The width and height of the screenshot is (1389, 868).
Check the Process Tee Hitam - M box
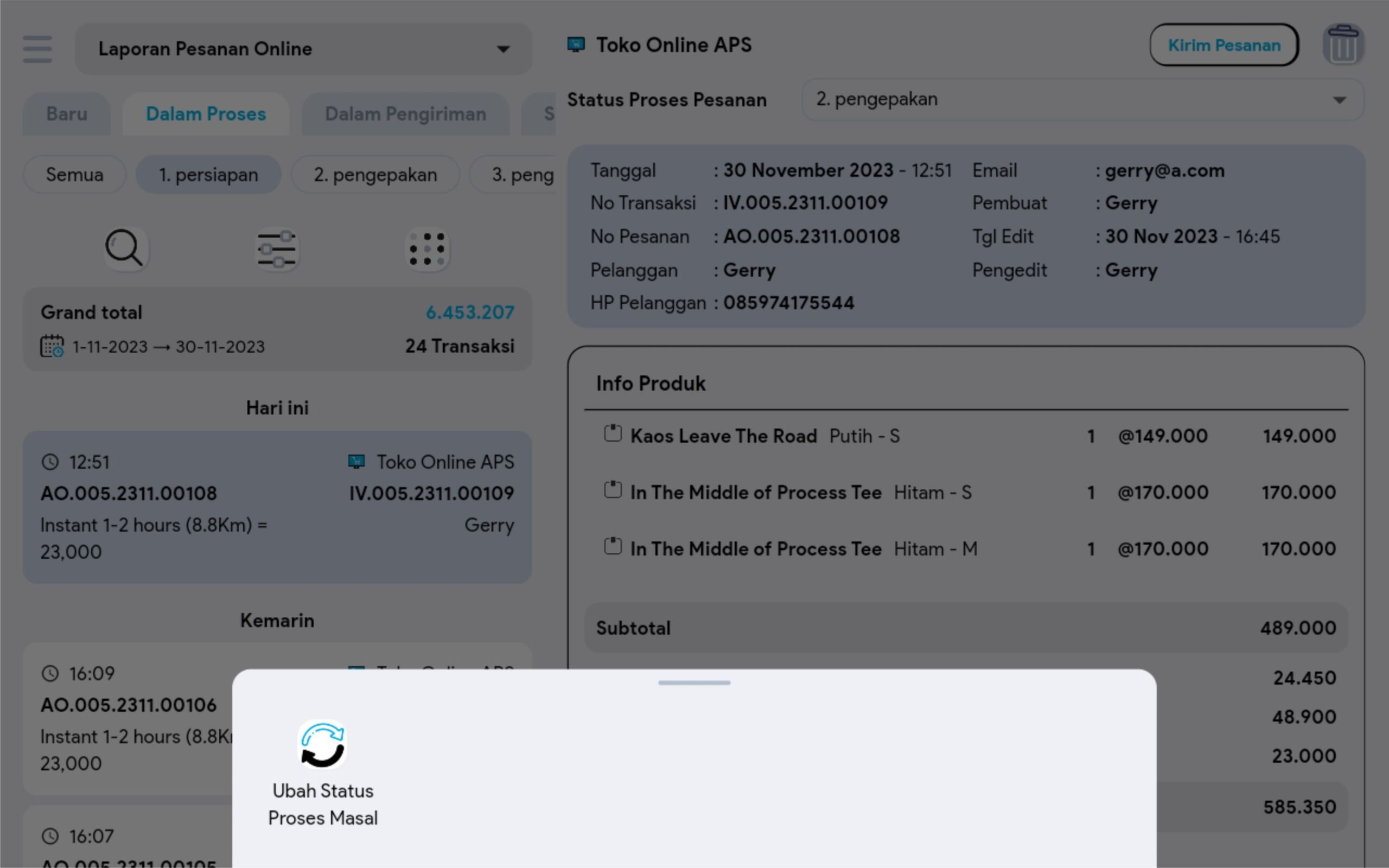tap(613, 546)
